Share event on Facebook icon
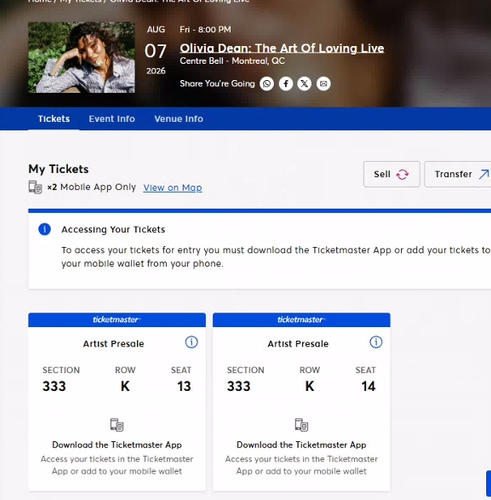This screenshot has height=500, width=491. [286, 84]
